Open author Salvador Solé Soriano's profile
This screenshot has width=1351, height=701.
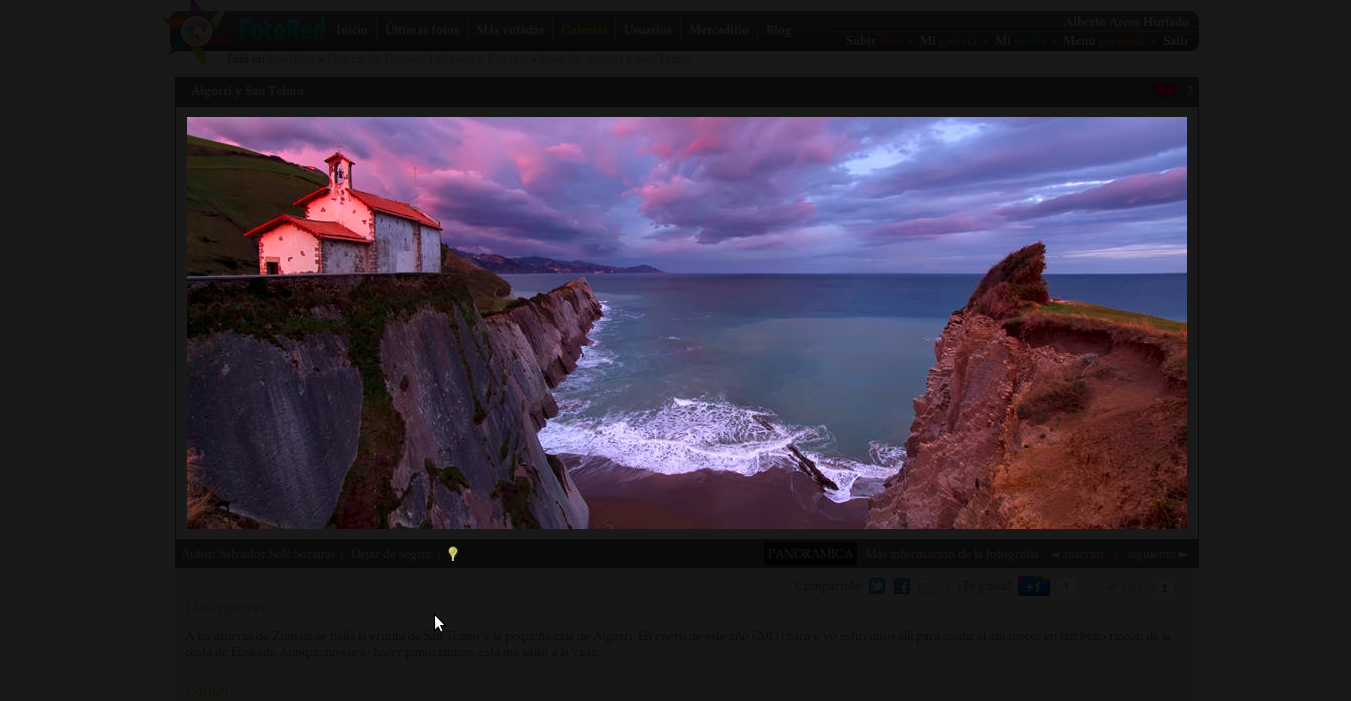click(x=276, y=554)
